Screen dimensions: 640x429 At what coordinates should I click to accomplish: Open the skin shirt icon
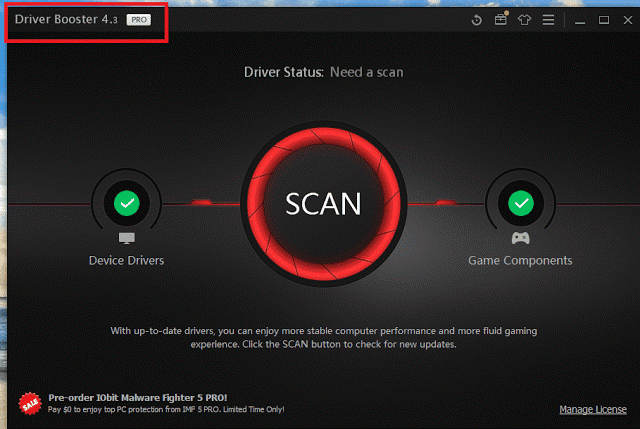[x=524, y=20]
